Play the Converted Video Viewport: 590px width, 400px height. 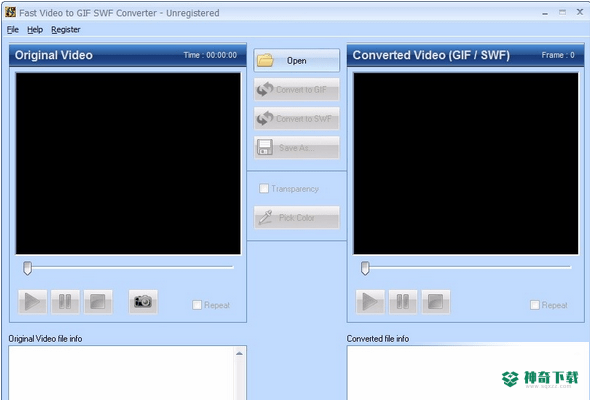370,302
